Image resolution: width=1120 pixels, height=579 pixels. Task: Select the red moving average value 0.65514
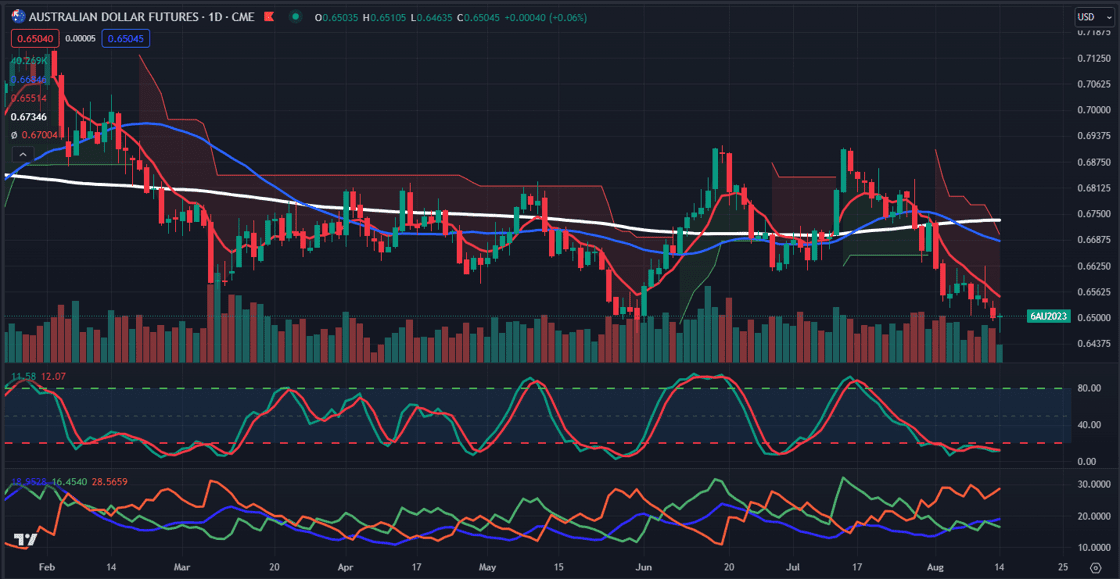[29, 99]
